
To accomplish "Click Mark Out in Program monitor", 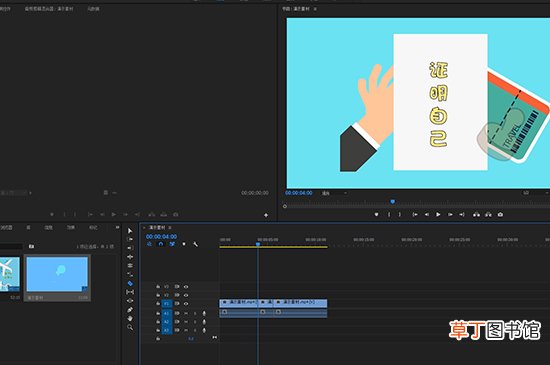I will point(400,214).
